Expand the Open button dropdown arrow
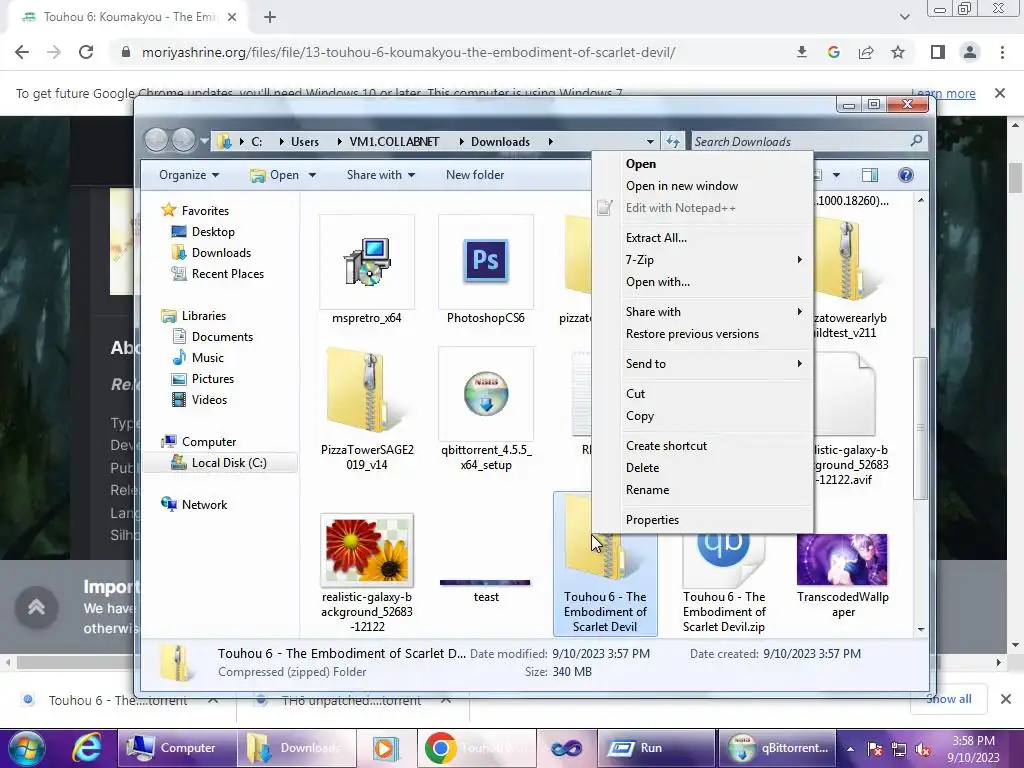Image resolution: width=1024 pixels, height=768 pixels. click(312, 175)
